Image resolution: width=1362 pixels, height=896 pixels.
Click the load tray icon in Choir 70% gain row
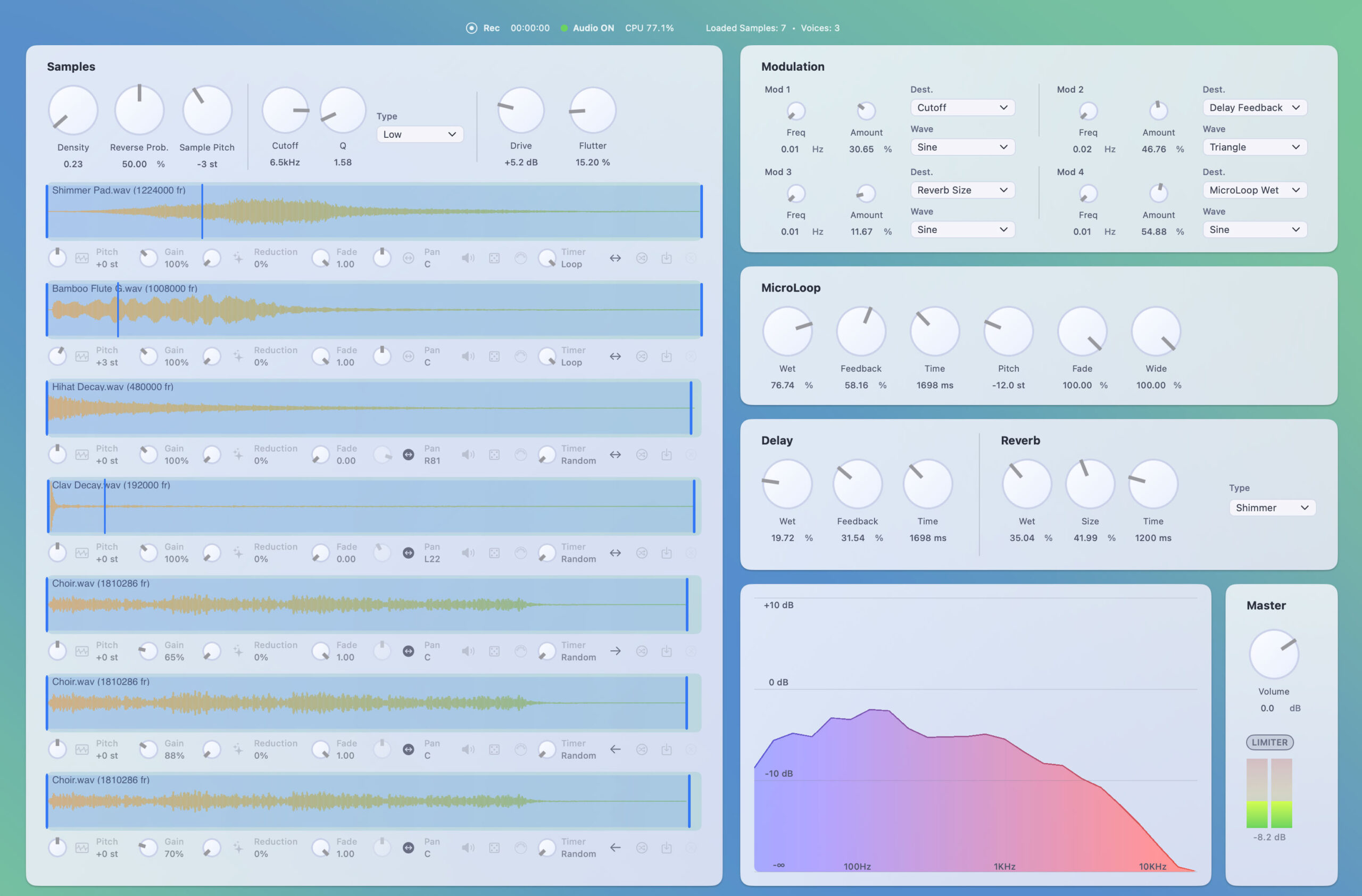667,848
